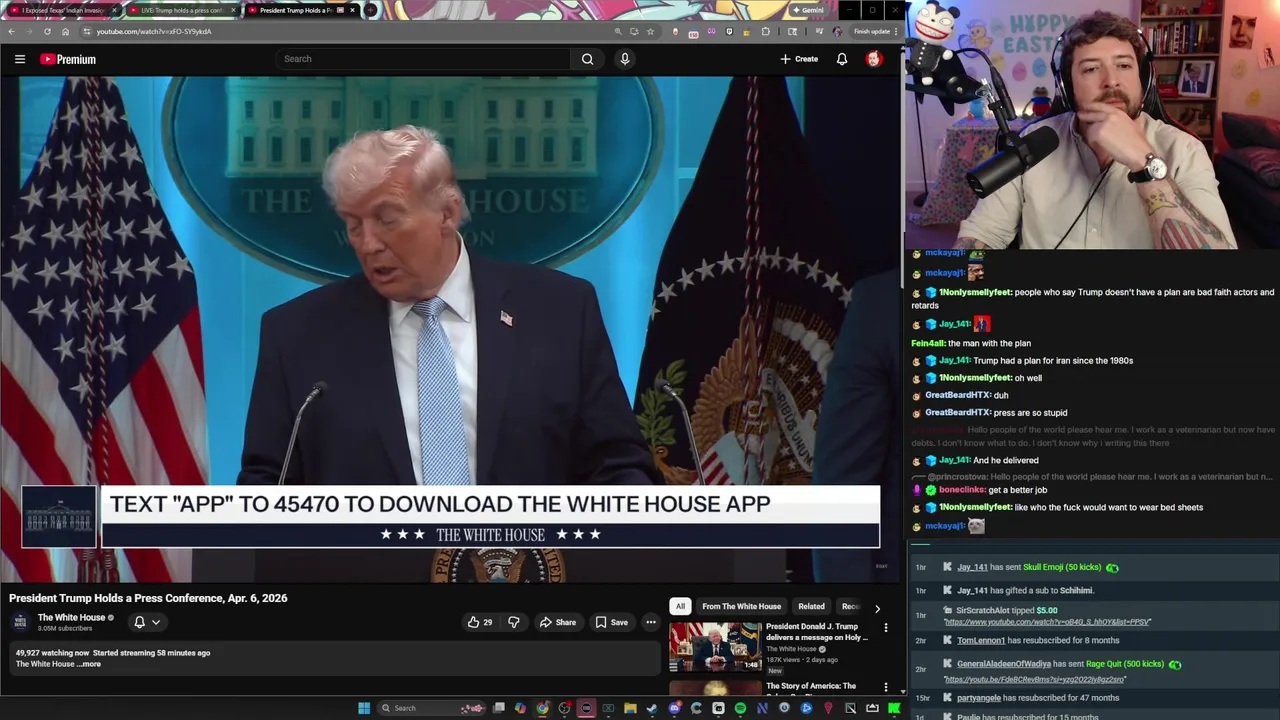Click the Trump press conference video player

click(450, 330)
